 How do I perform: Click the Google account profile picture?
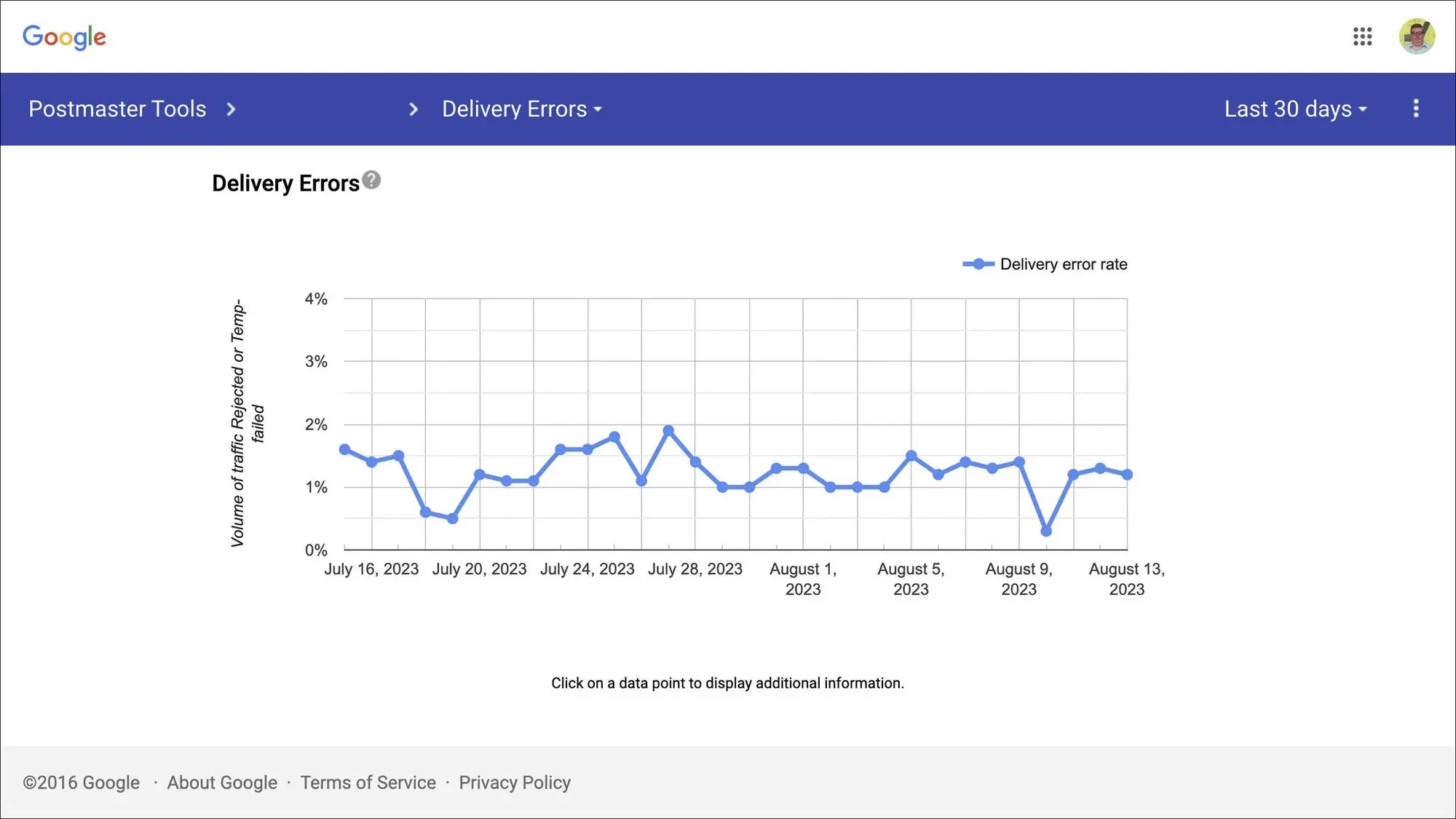1416,36
